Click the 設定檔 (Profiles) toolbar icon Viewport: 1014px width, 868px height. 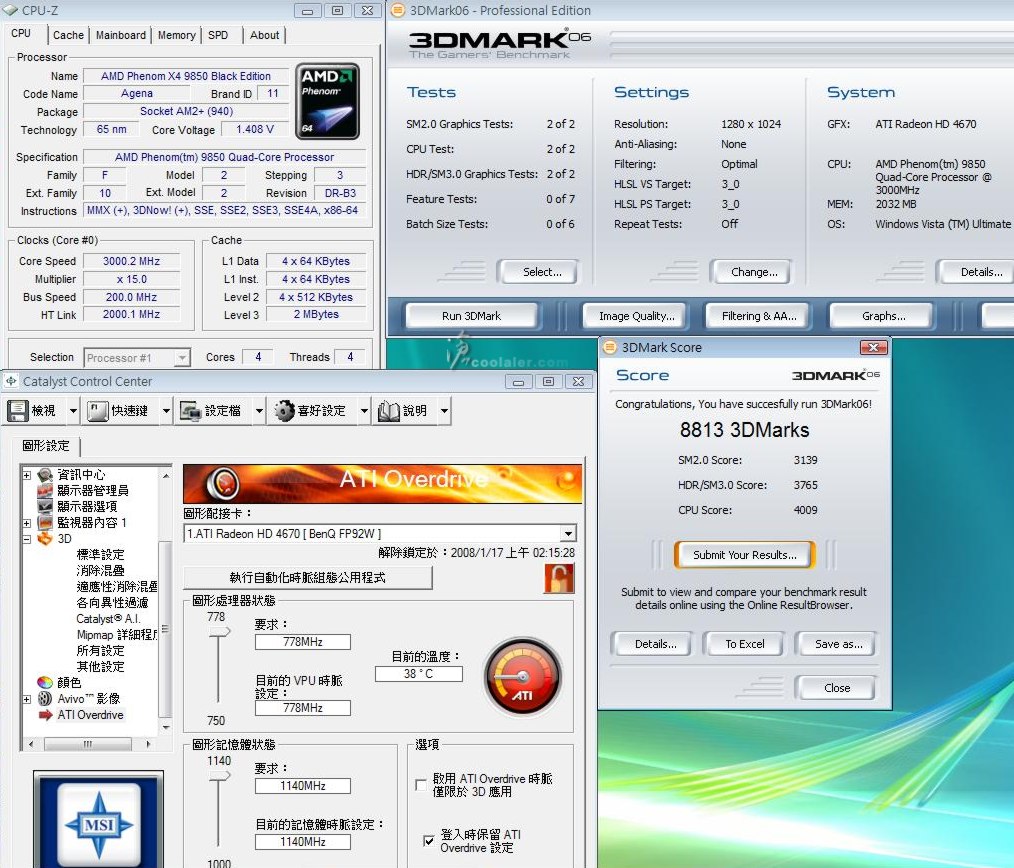coord(191,411)
